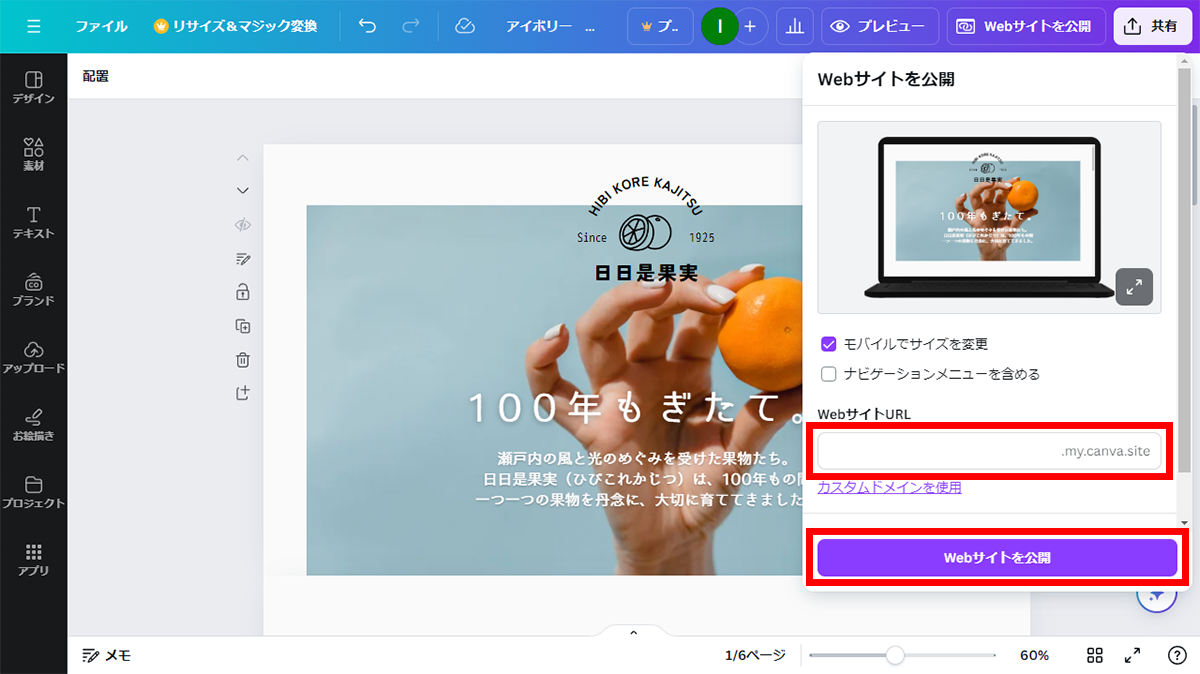Viewport: 1200px width, 674px height.
Task: Collapse the page with the bottom chevron
Action: [632, 632]
